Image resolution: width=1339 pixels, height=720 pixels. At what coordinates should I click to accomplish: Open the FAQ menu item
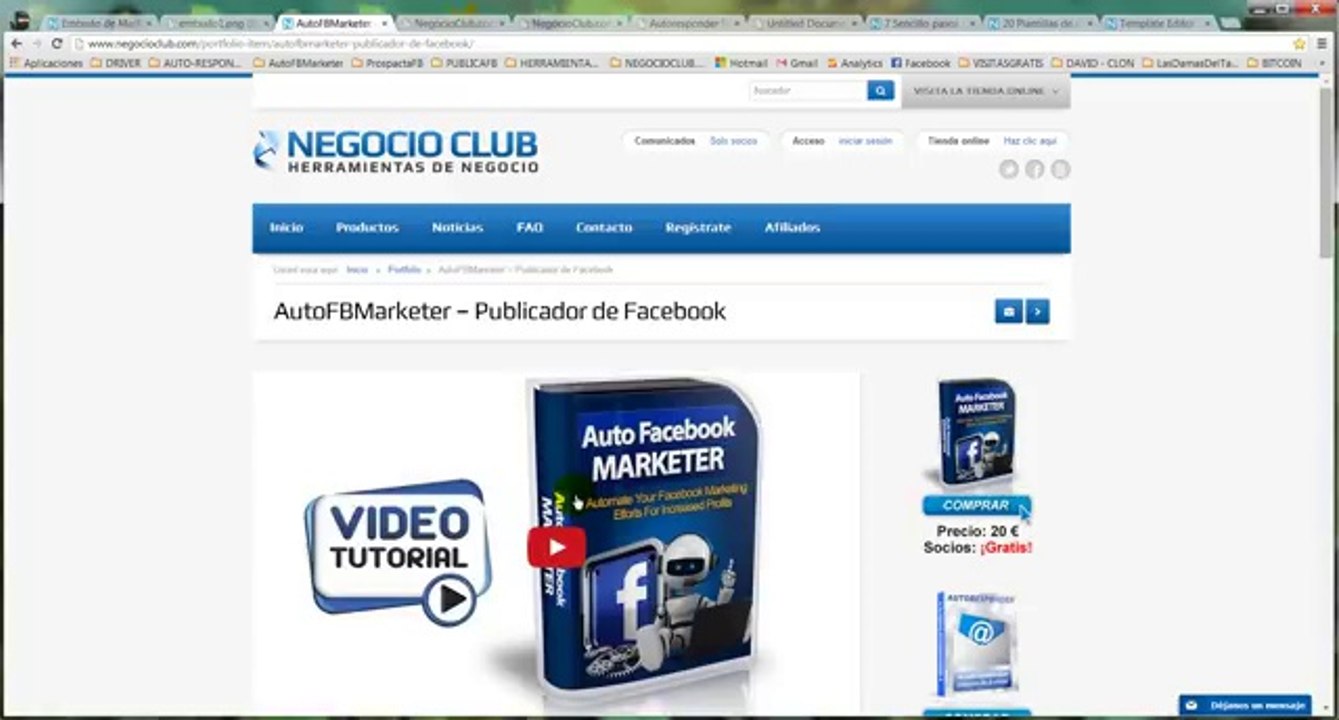pyautogui.click(x=530, y=228)
